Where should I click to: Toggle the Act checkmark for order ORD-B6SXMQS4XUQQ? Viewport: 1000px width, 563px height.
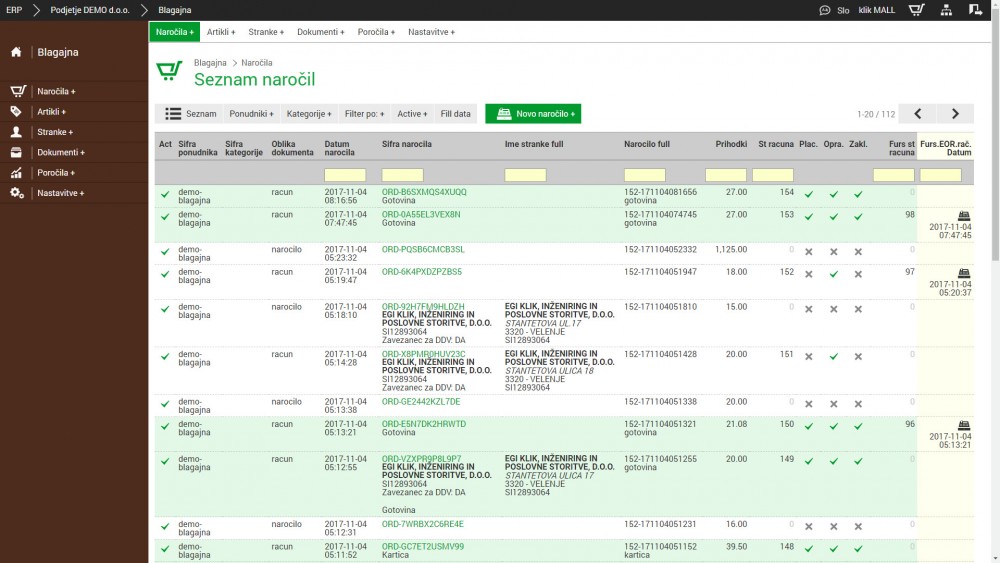pyautogui.click(x=165, y=193)
